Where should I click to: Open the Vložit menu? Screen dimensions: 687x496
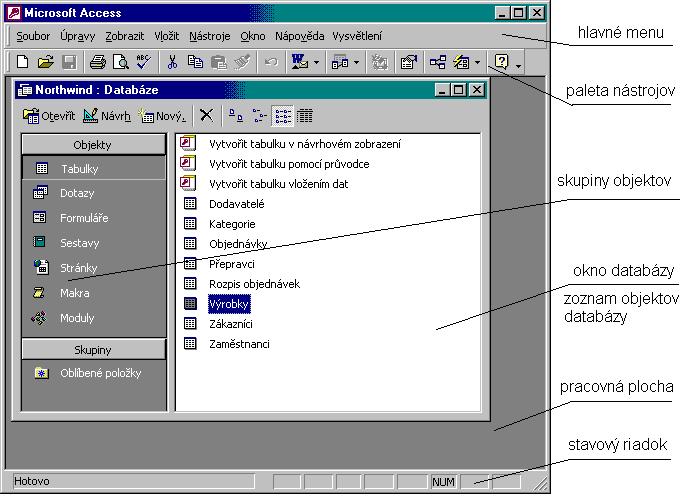pos(166,36)
